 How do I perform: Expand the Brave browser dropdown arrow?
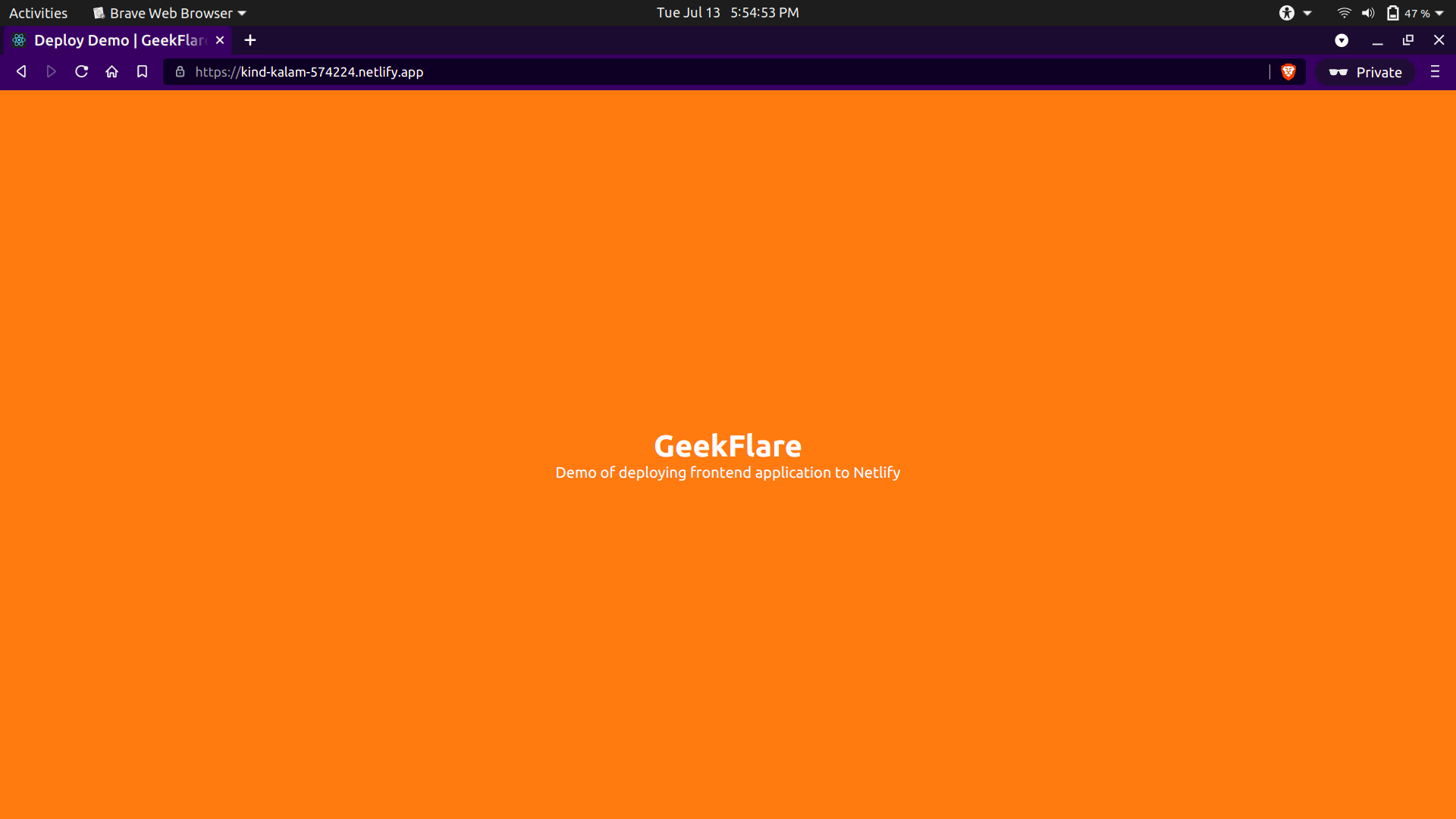coord(243,12)
